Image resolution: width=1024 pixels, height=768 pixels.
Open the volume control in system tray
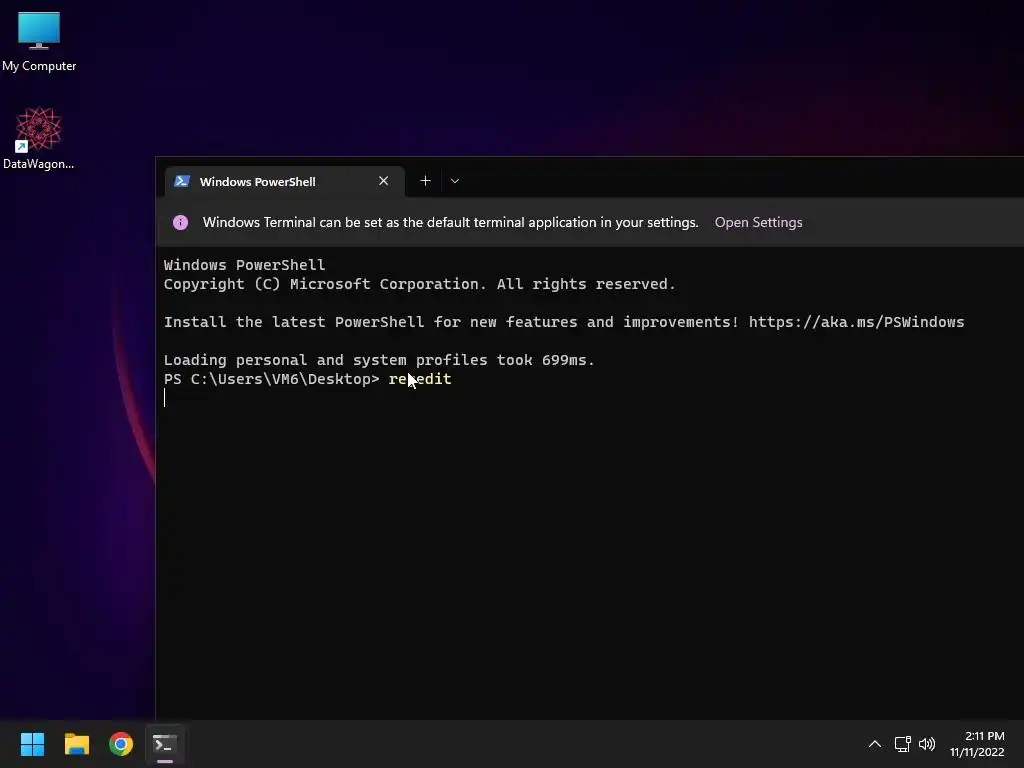927,744
